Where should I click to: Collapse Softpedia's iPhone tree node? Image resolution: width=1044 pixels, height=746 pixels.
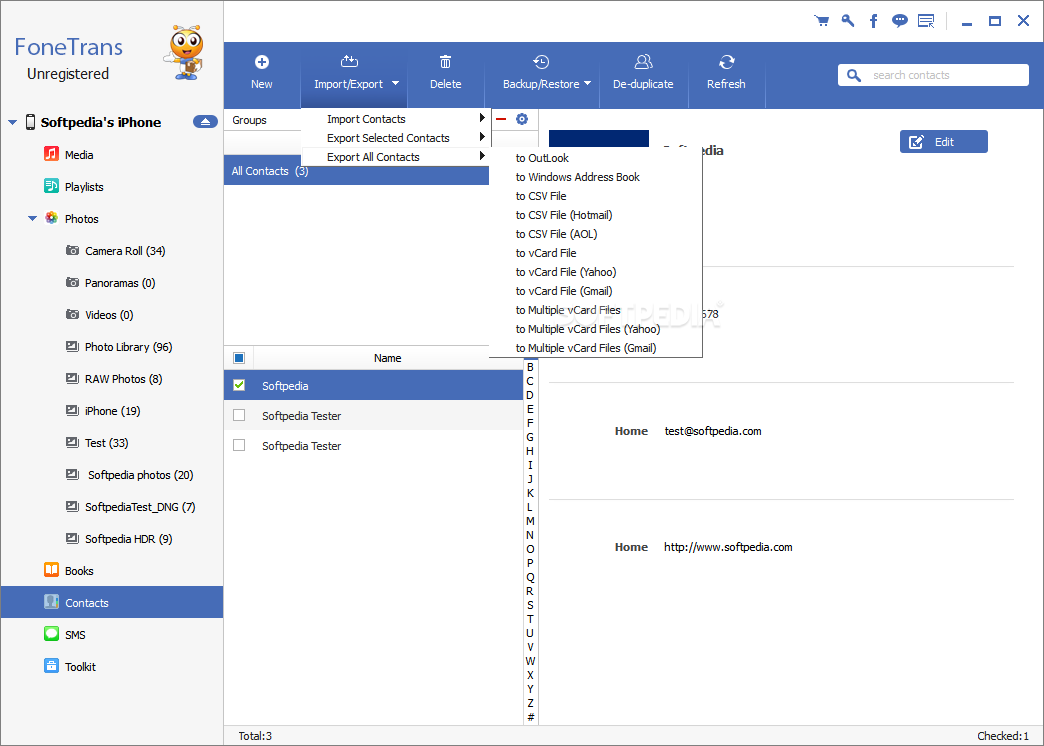[12, 123]
